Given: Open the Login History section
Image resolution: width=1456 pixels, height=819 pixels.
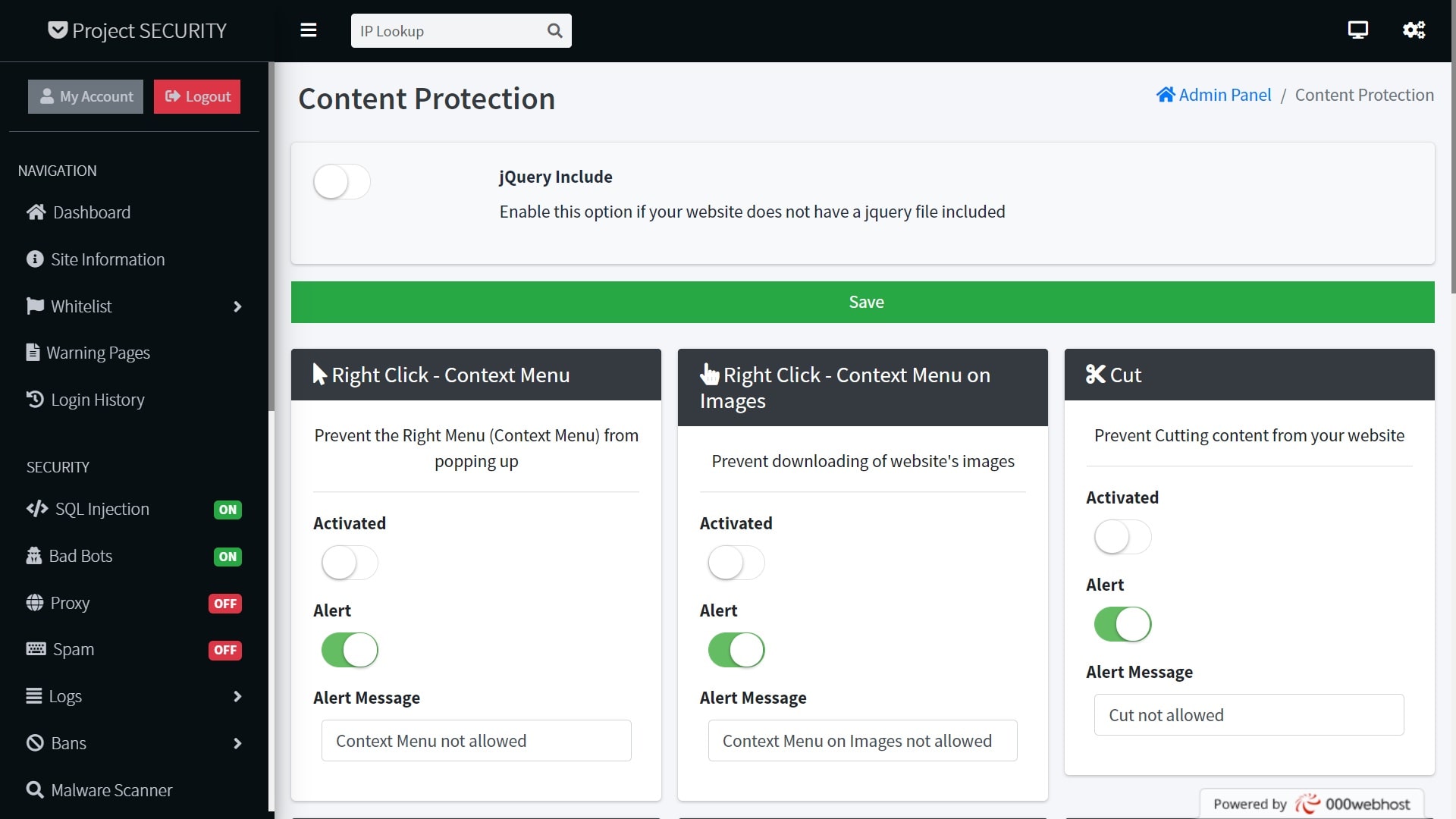Looking at the screenshot, I should [97, 400].
